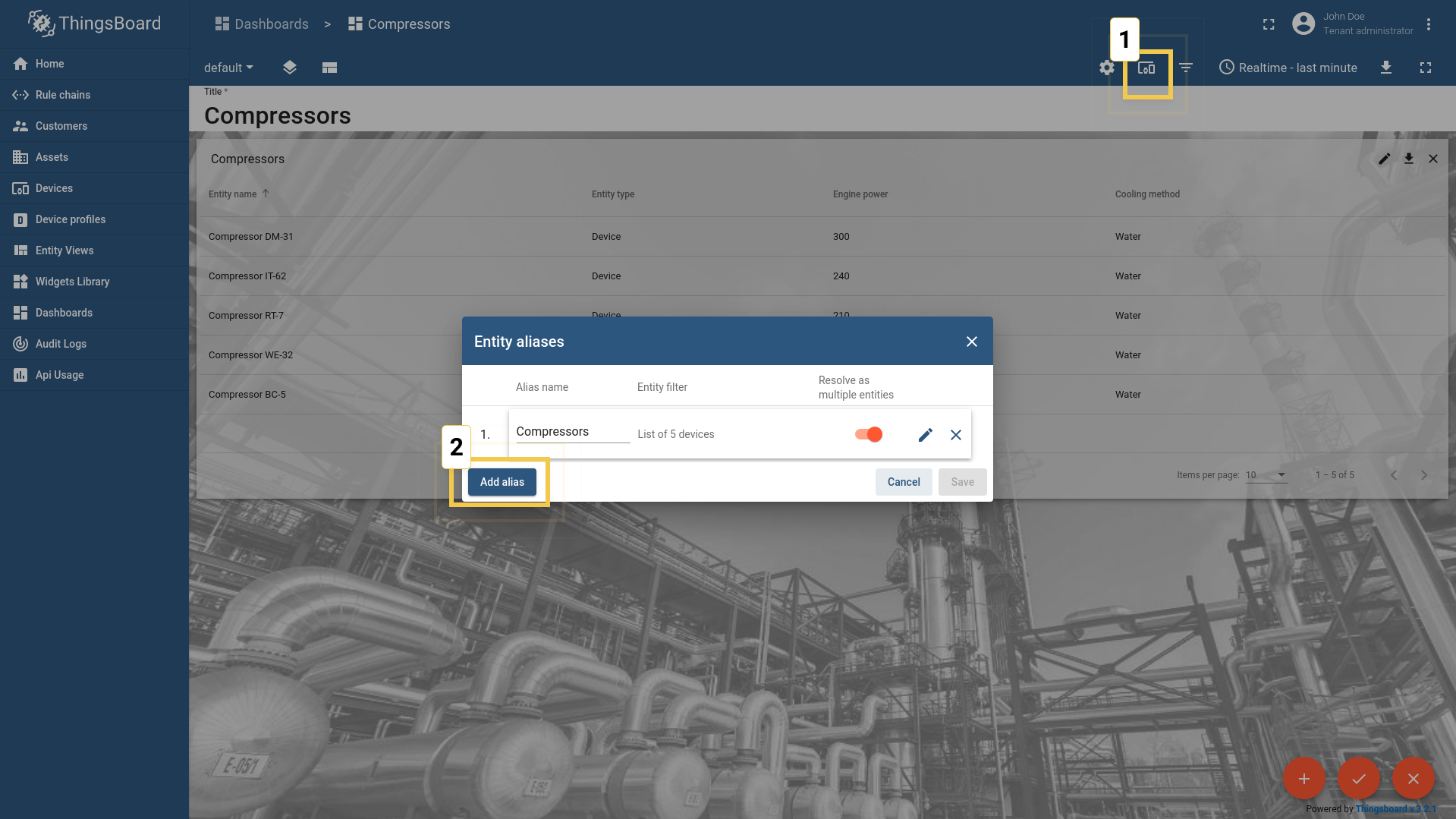
Task: Open user profile avatar icon
Action: click(x=1303, y=24)
